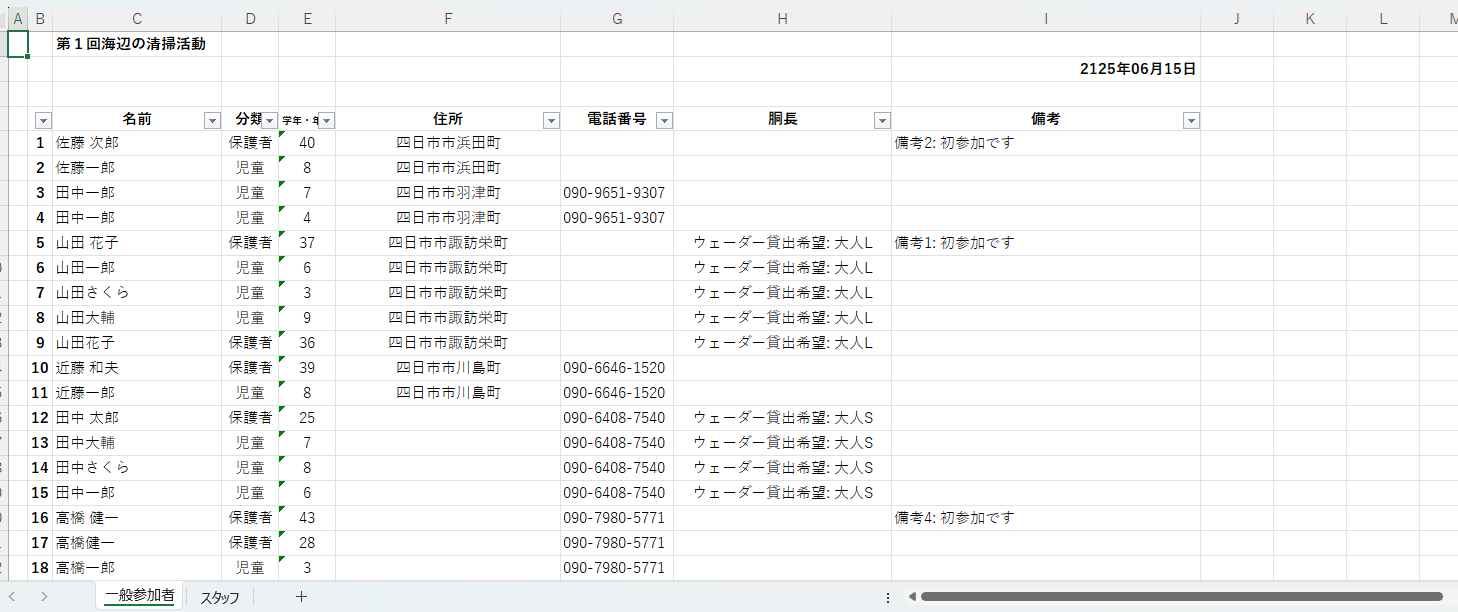This screenshot has width=1458, height=612.
Task: Open the 備考 filter dropdown arrow
Action: coord(1191,120)
